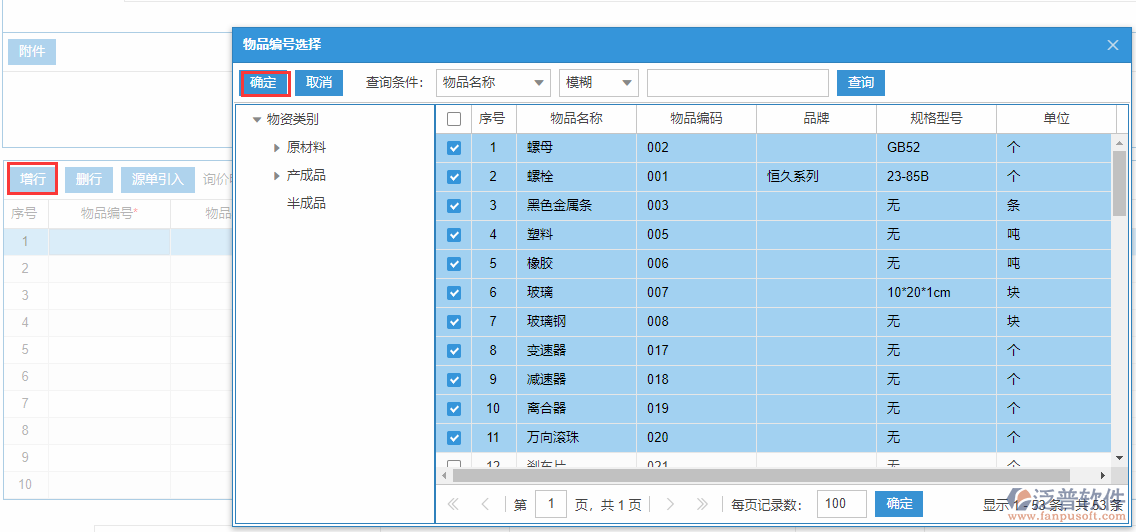Select 半成品 category in tree
The width and height of the screenshot is (1136, 532).
pos(306,204)
